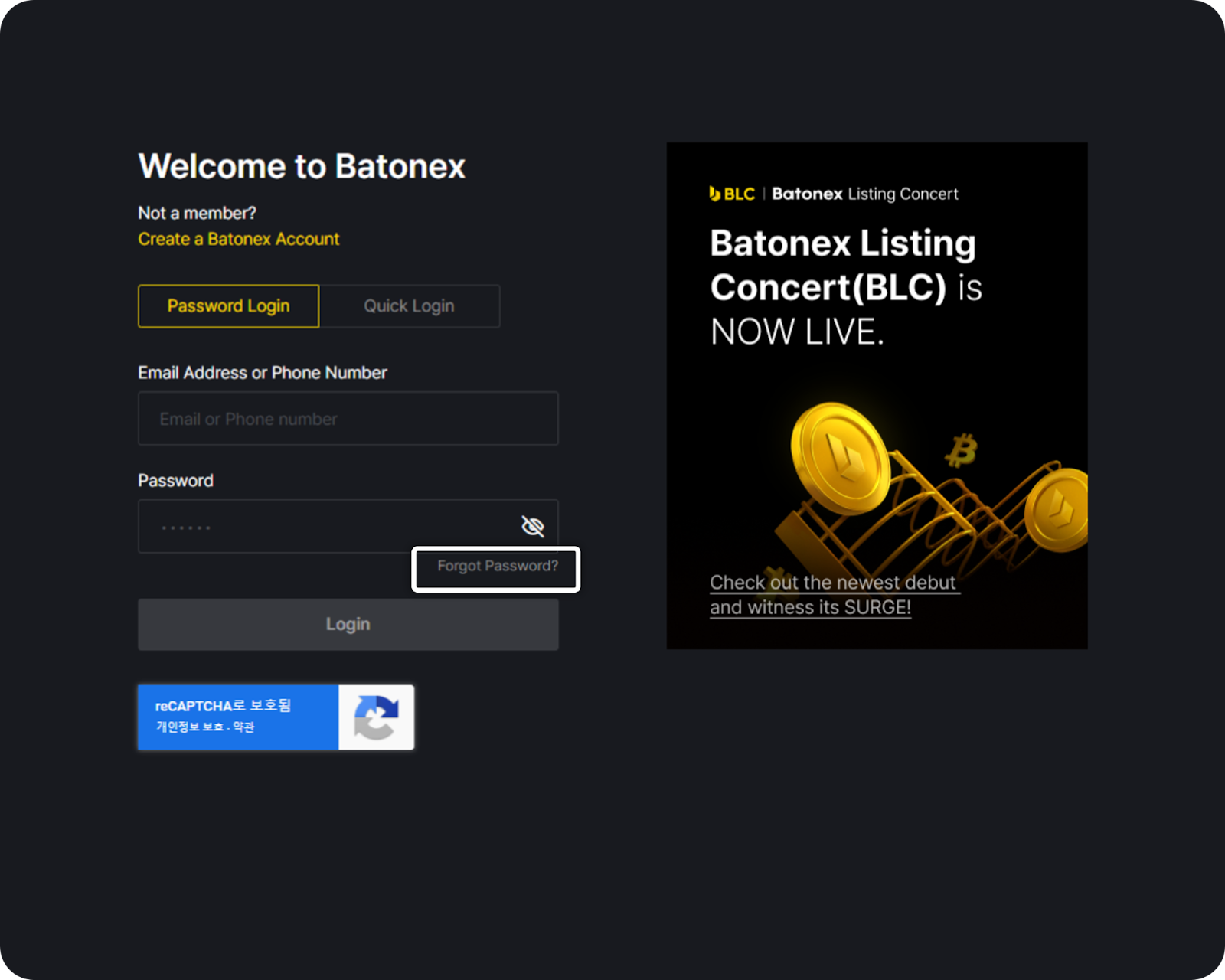Click the 'Welcome to Batonex' heading
The image size is (1225, 980).
(302, 166)
